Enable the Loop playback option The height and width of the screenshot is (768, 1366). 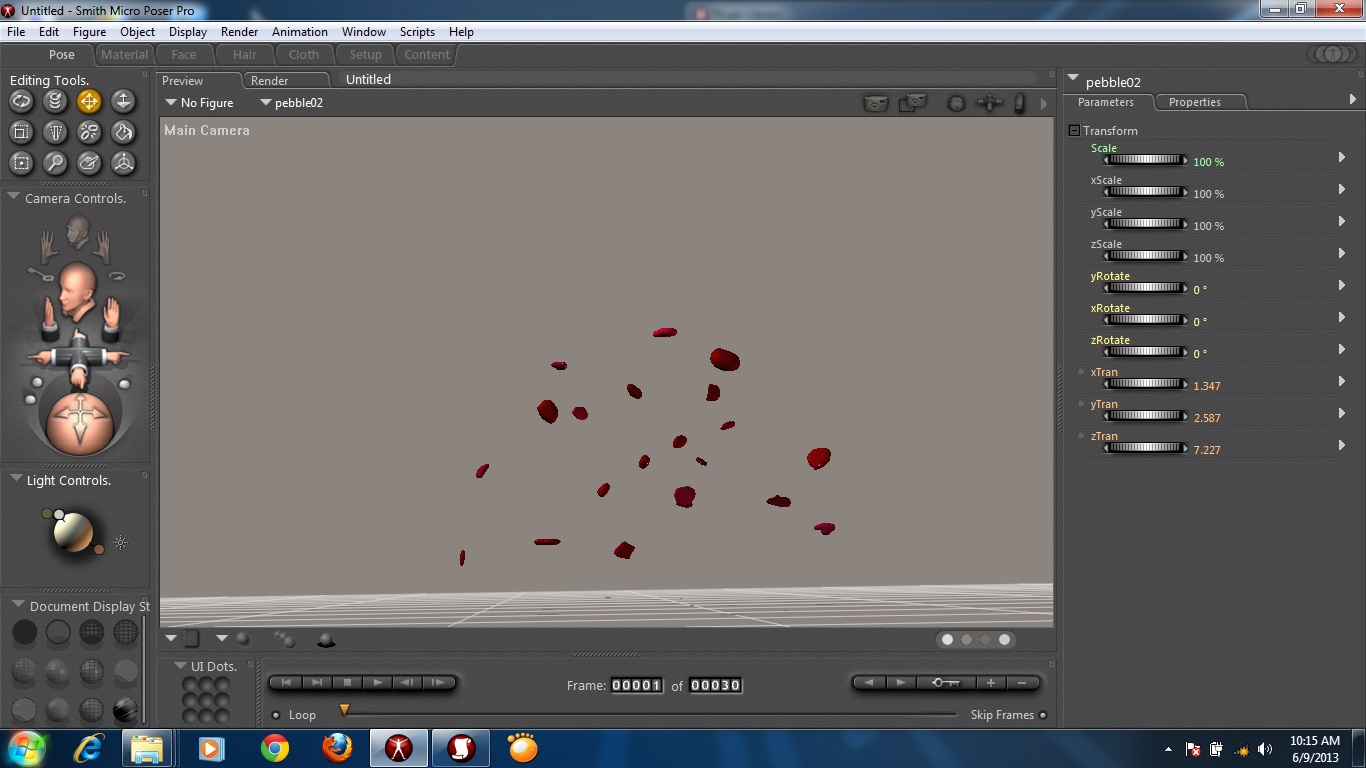pos(276,715)
